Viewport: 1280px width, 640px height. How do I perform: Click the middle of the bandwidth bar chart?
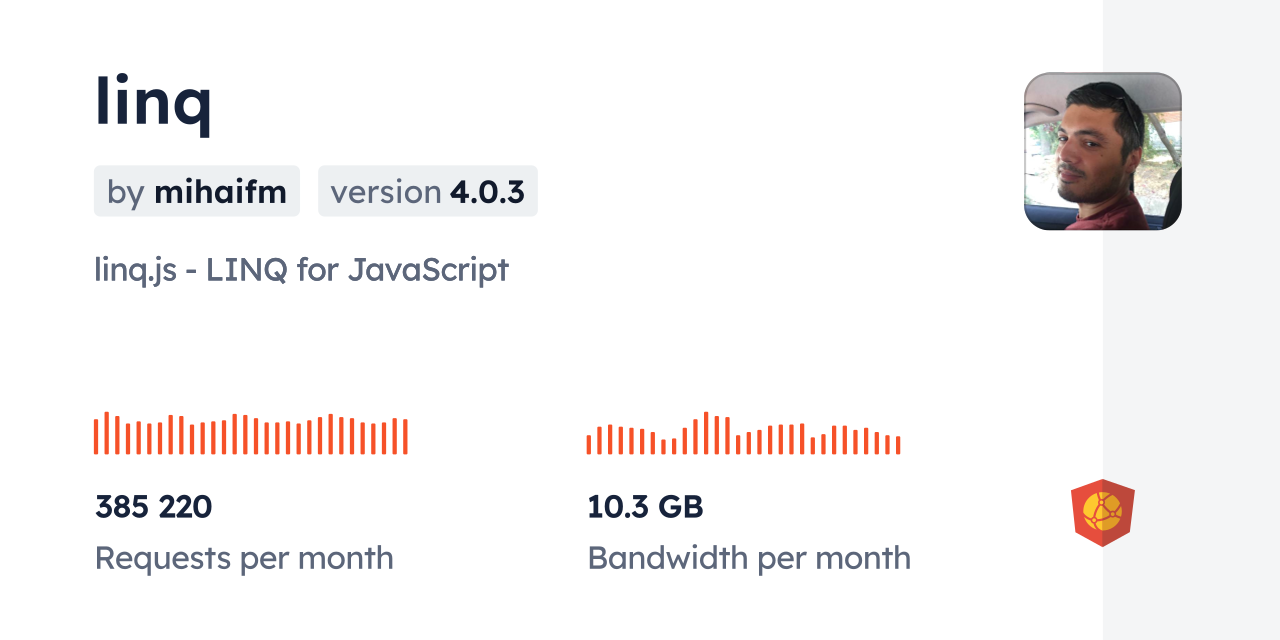pyautogui.click(x=743, y=435)
